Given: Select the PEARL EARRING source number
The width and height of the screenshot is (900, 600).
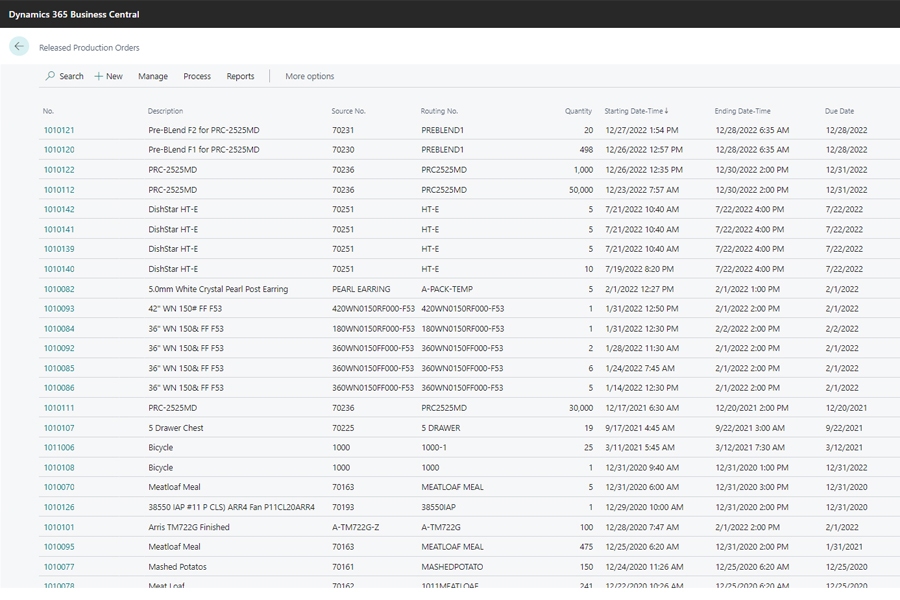Looking at the screenshot, I should [361, 289].
